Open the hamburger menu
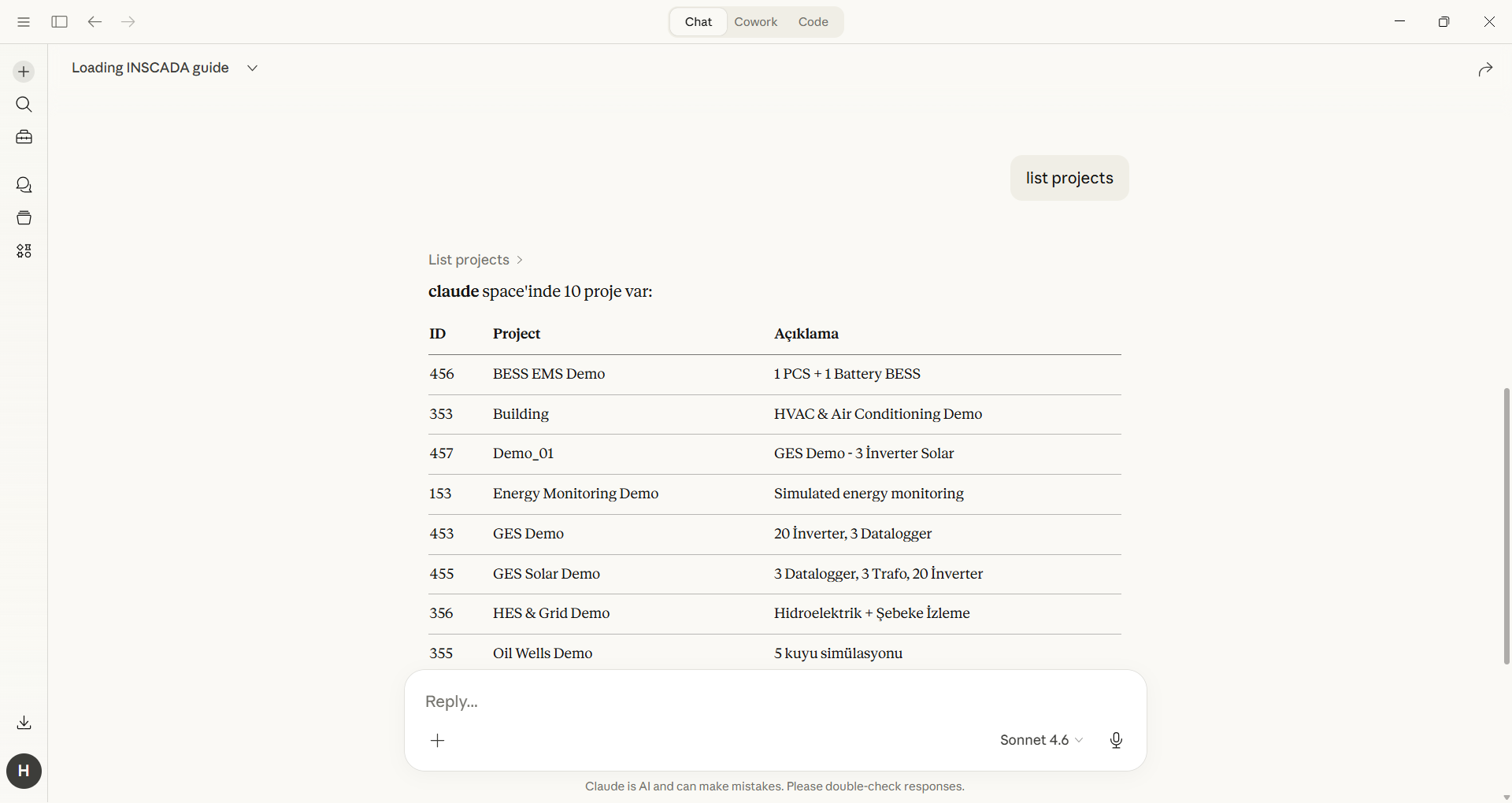 coord(24,22)
